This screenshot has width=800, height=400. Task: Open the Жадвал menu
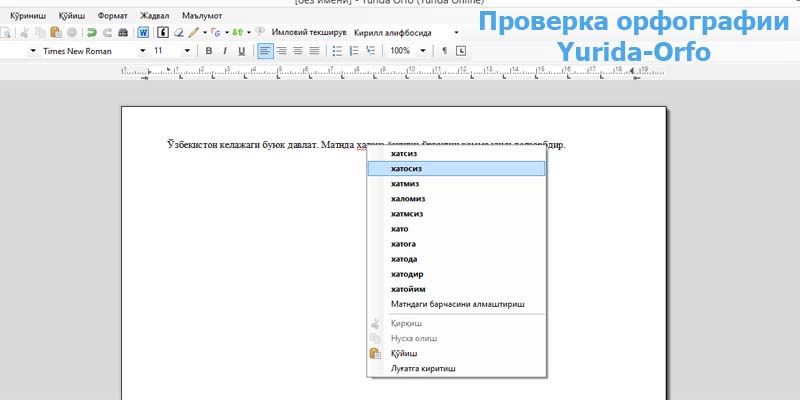coord(155,16)
